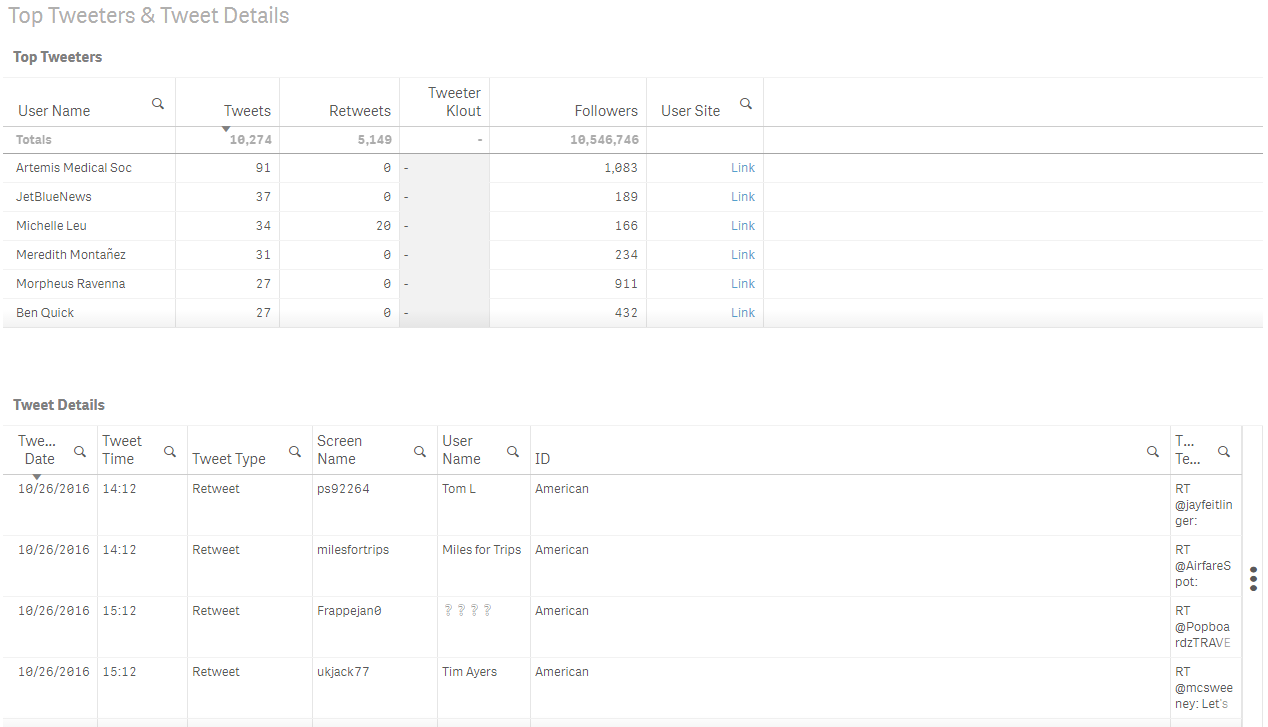
Task: Click search icon in User Site column
Action: click(x=745, y=104)
